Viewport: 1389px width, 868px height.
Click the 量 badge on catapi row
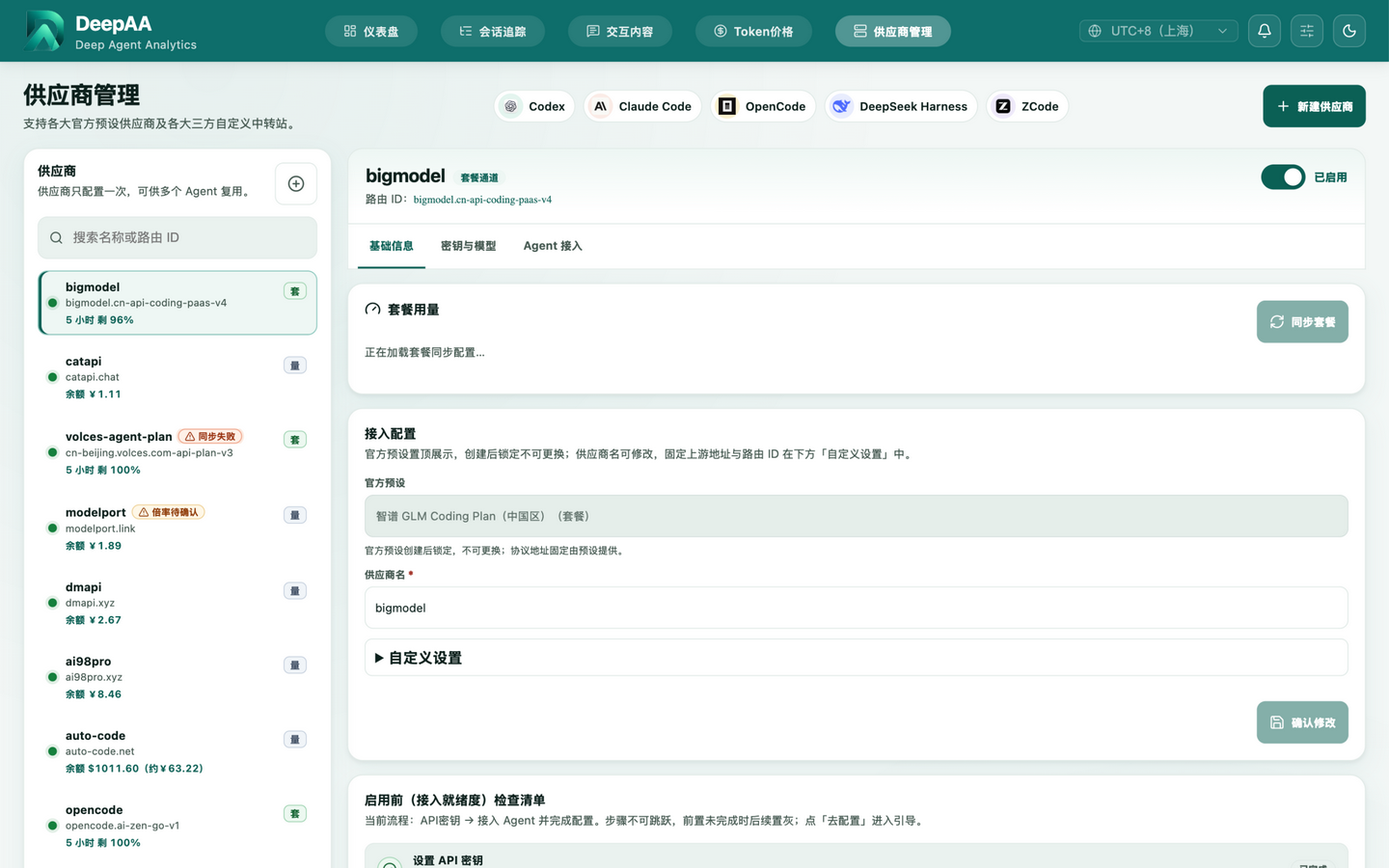tap(295, 366)
